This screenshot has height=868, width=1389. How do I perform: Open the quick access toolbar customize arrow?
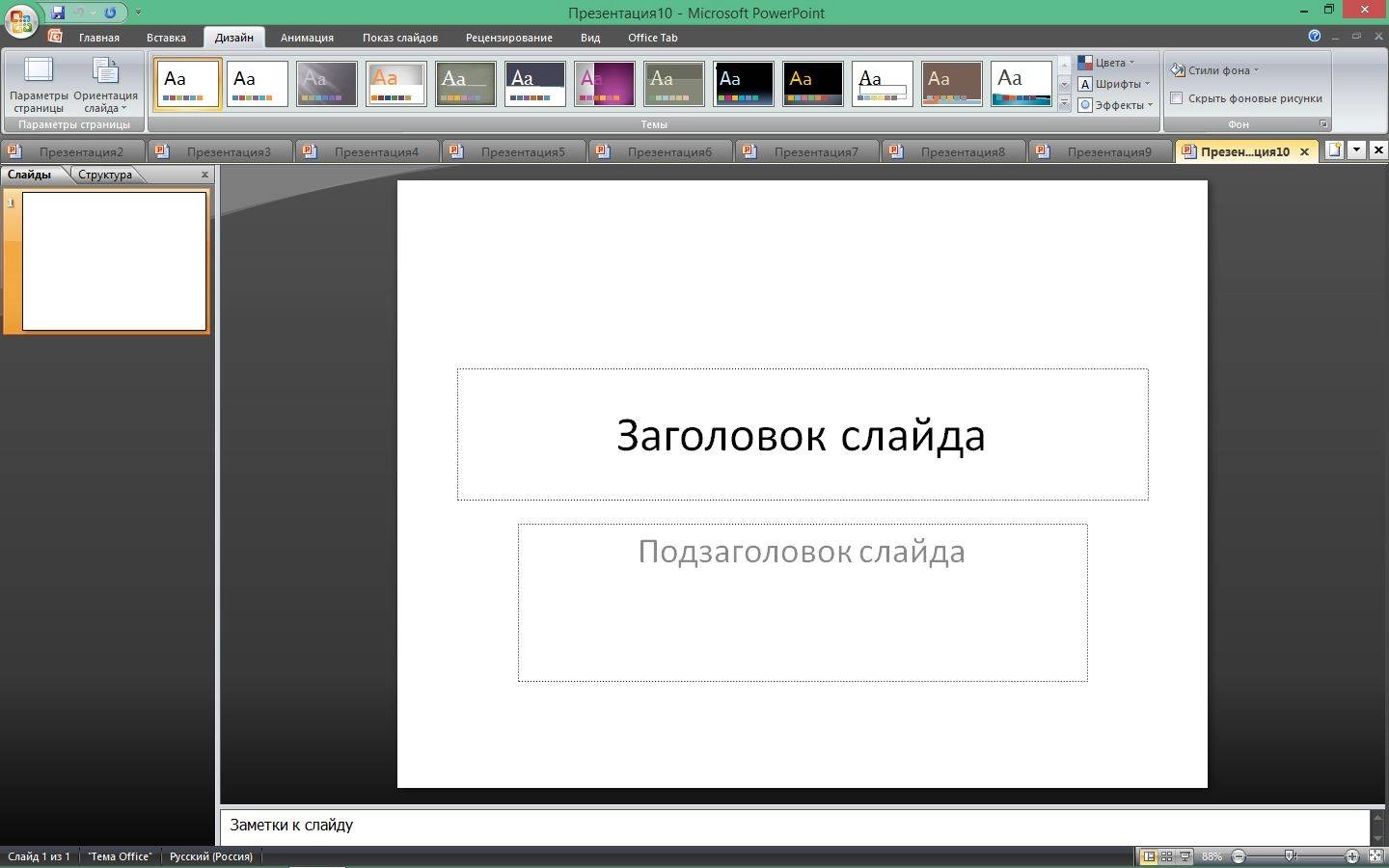pos(138,13)
